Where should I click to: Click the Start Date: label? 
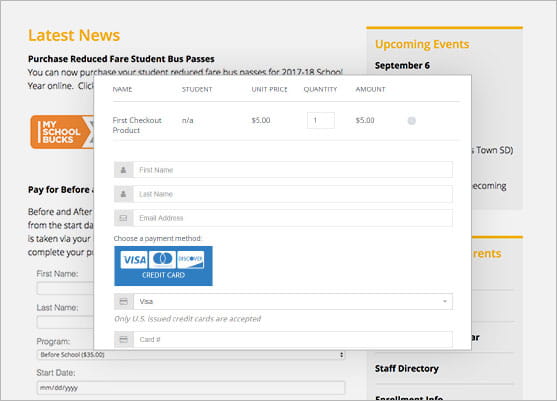point(56,373)
